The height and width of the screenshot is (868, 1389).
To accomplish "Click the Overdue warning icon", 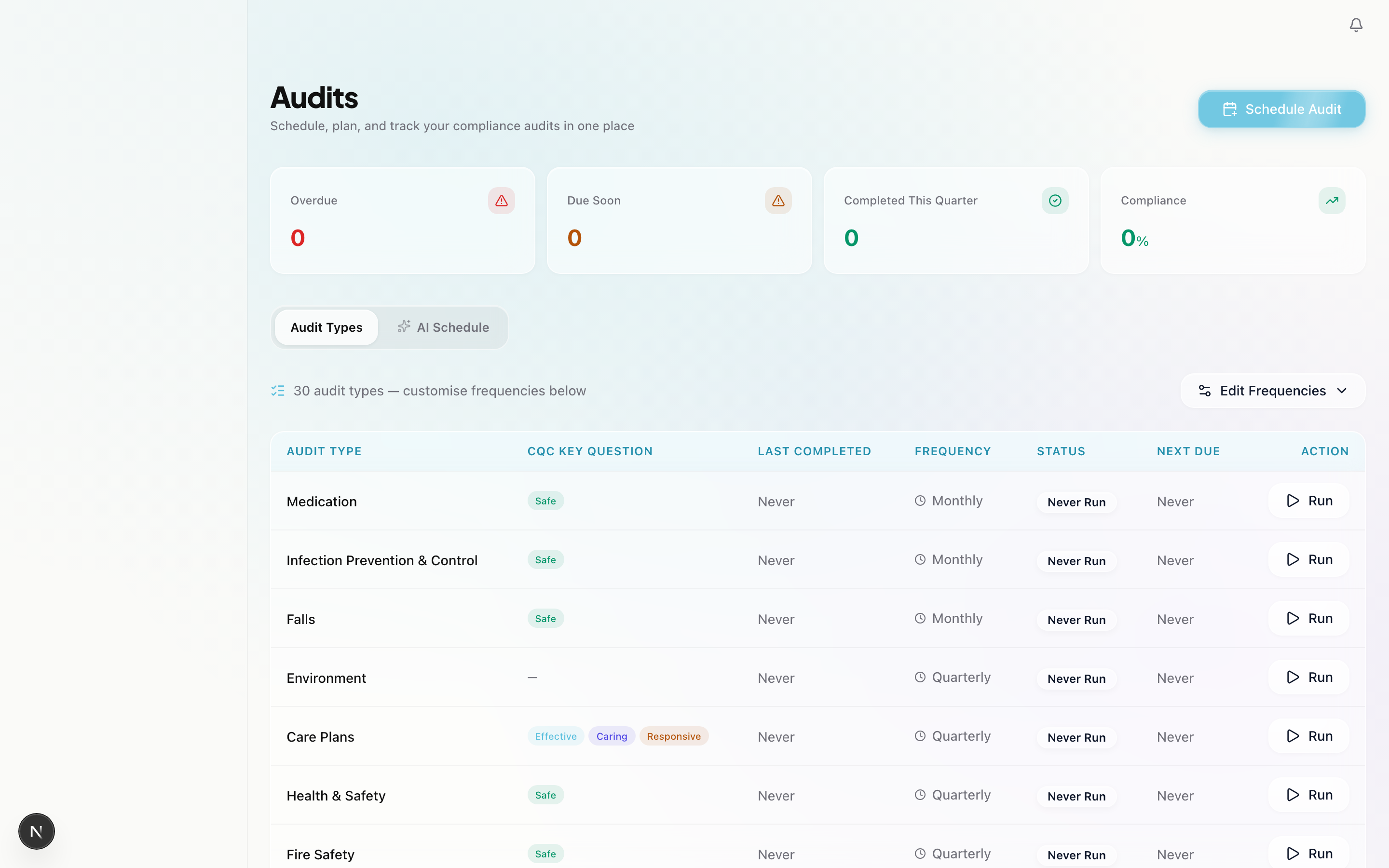I will (502, 200).
